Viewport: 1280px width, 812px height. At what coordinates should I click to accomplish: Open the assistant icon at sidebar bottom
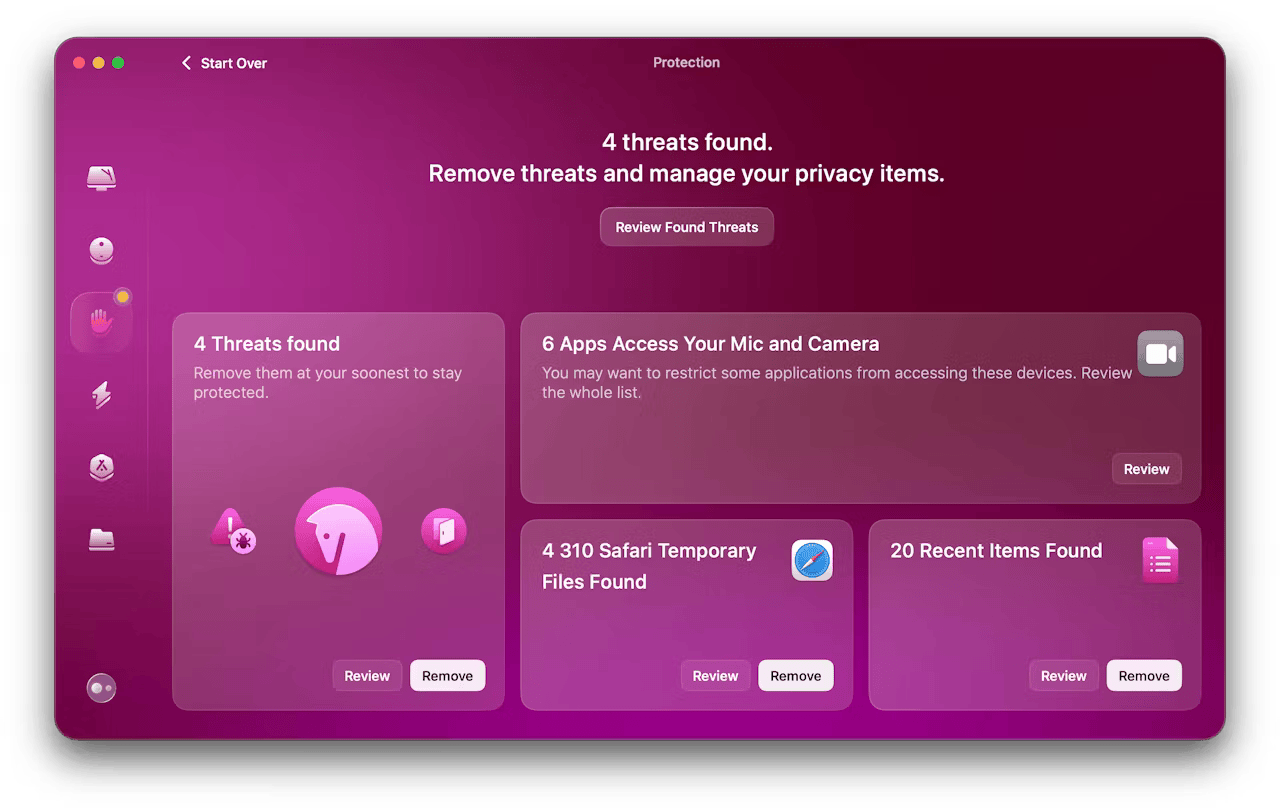[101, 688]
